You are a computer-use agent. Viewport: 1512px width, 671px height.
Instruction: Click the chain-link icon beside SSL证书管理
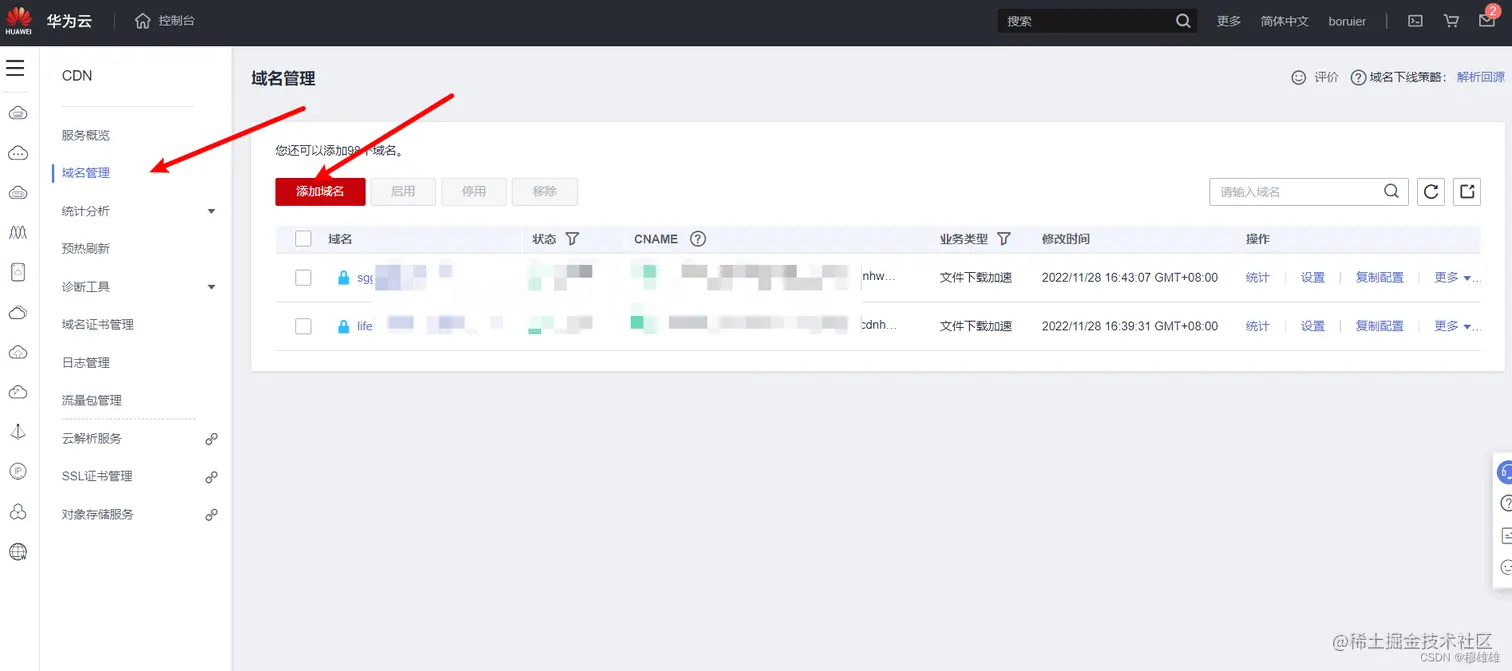click(x=211, y=477)
